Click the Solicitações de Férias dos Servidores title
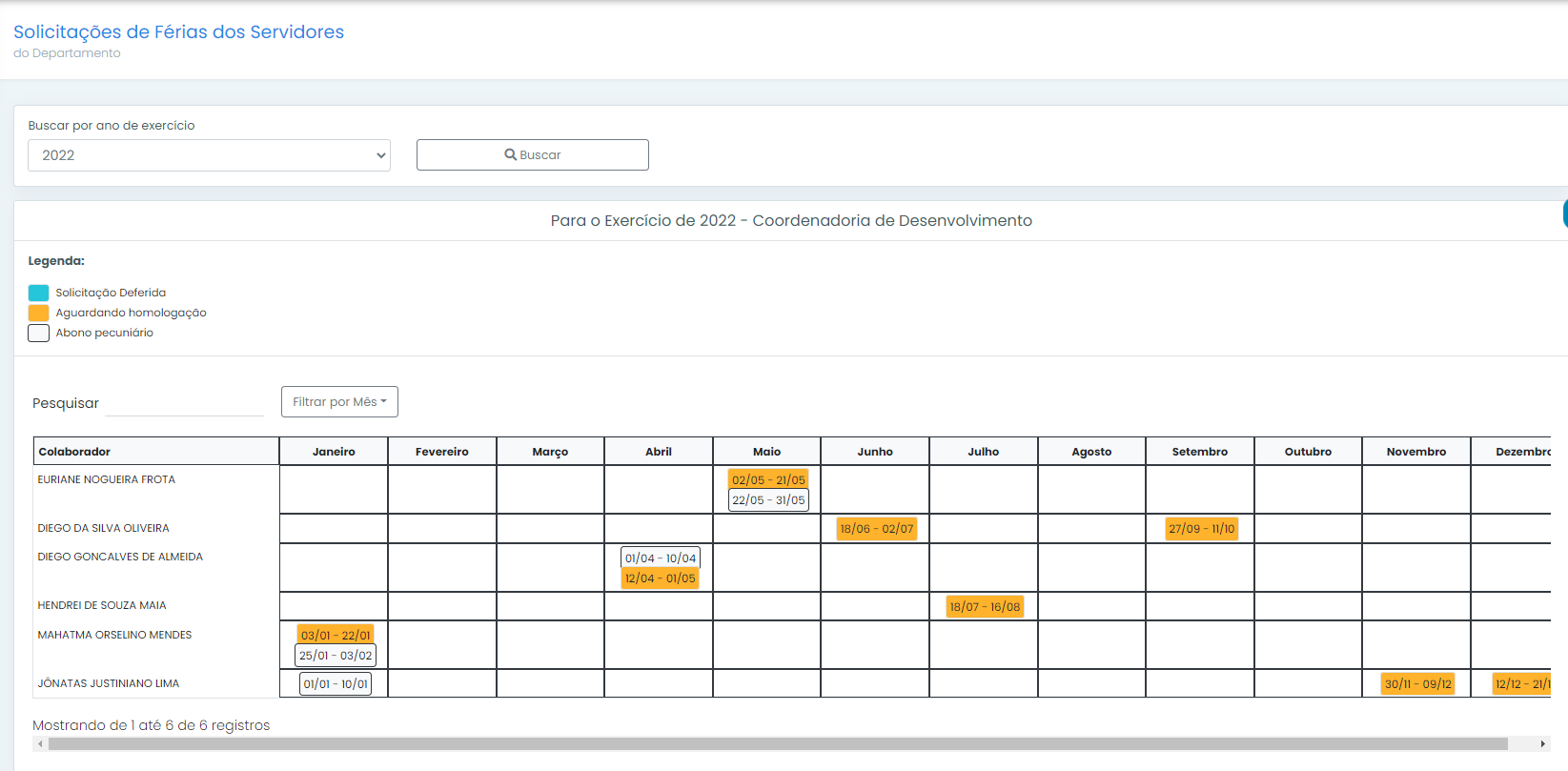 click(179, 31)
